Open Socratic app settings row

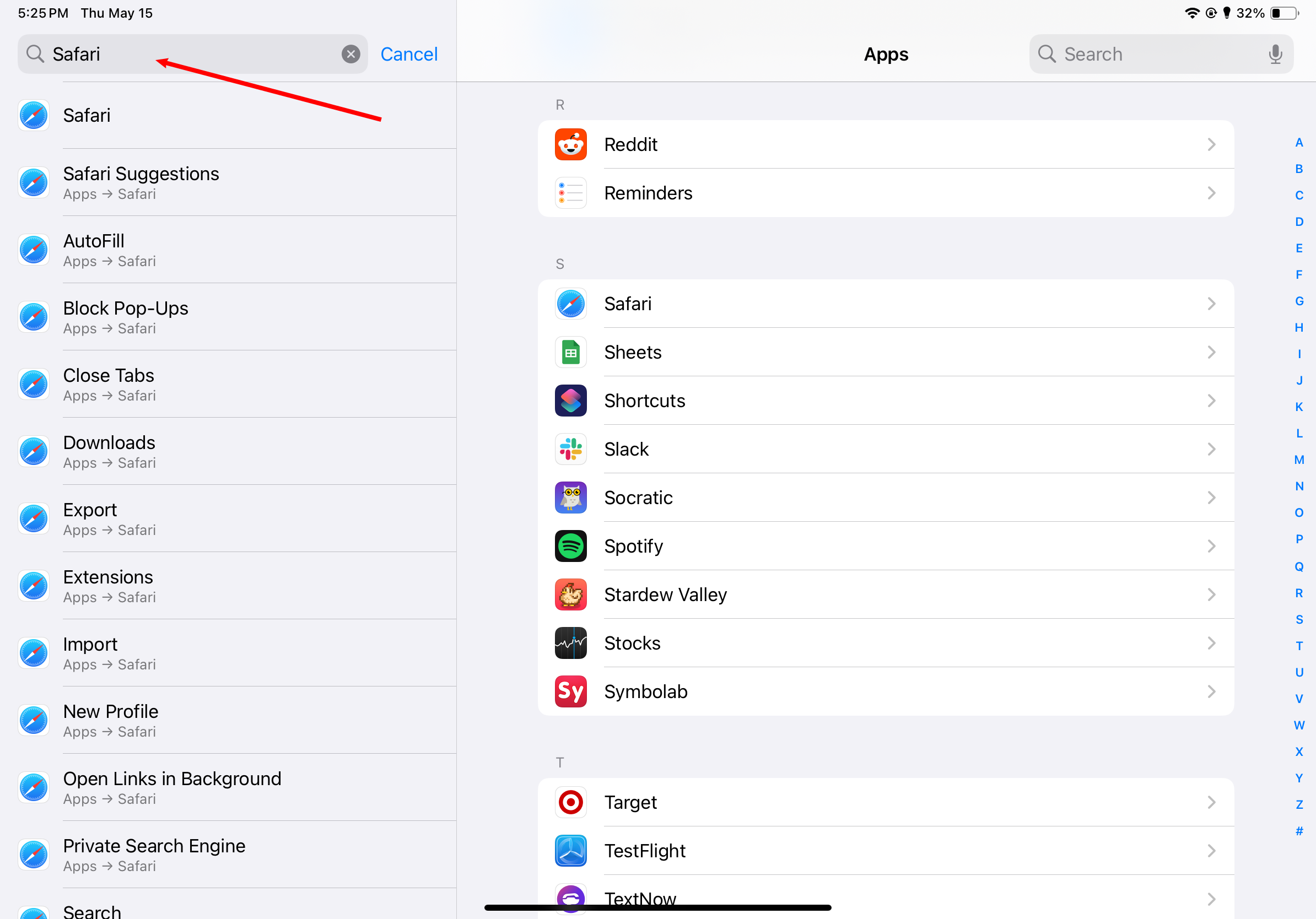(886, 498)
